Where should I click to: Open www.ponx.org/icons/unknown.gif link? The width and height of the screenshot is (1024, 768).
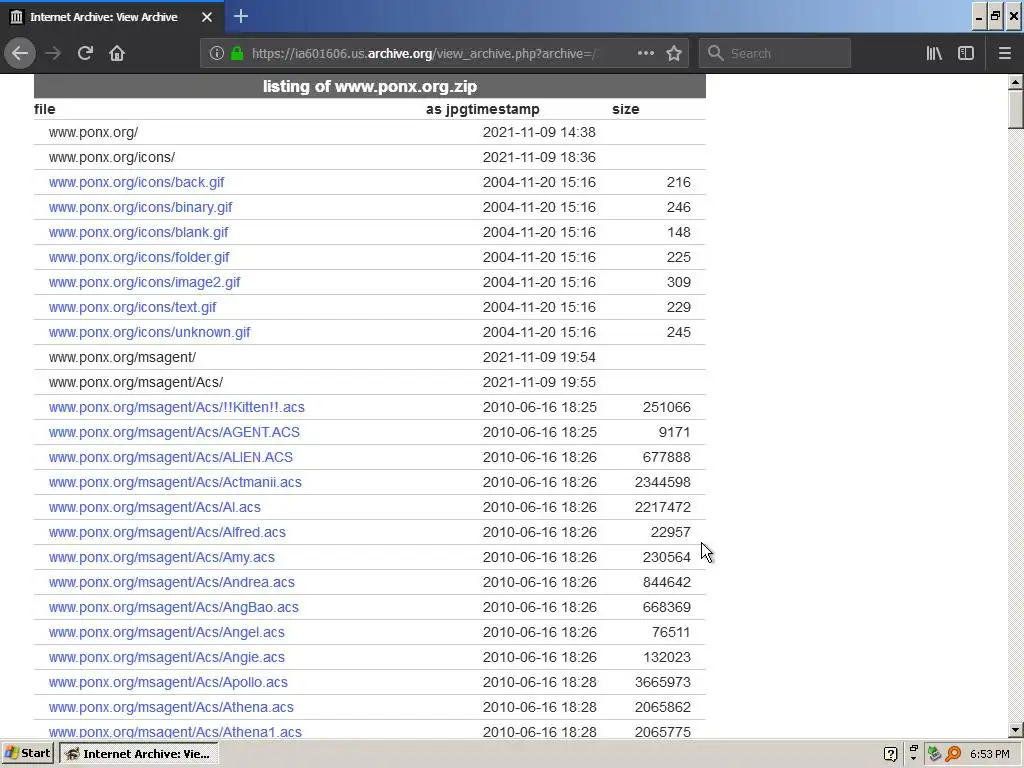tap(150, 332)
